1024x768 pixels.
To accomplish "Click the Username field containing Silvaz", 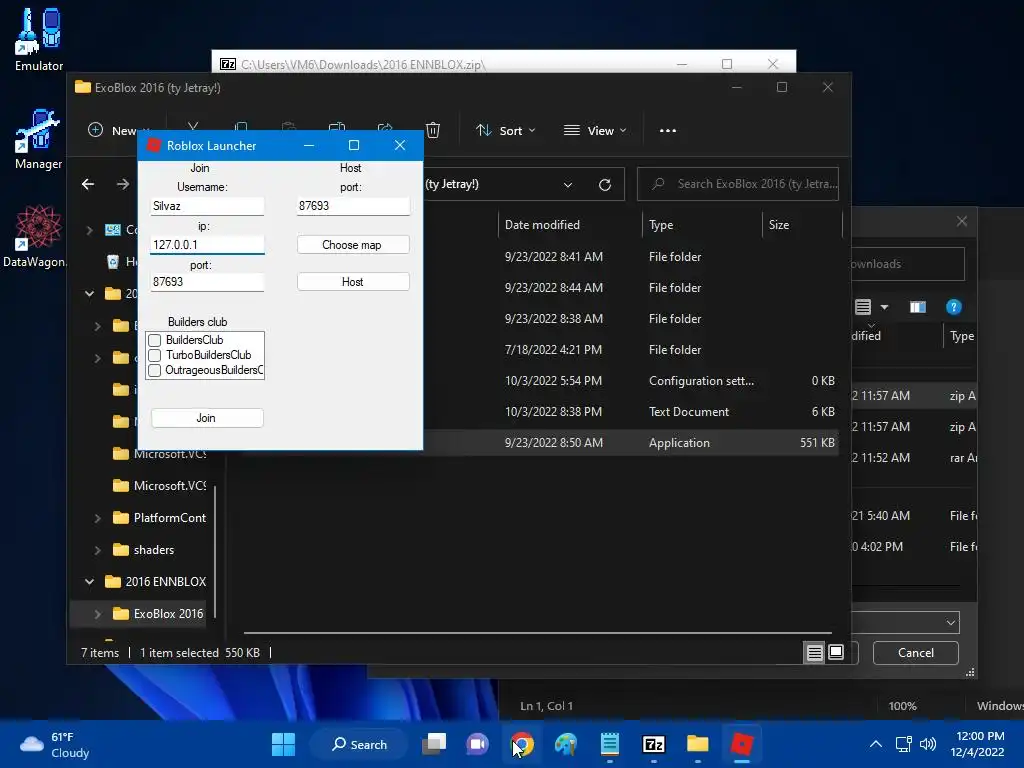I will point(207,206).
